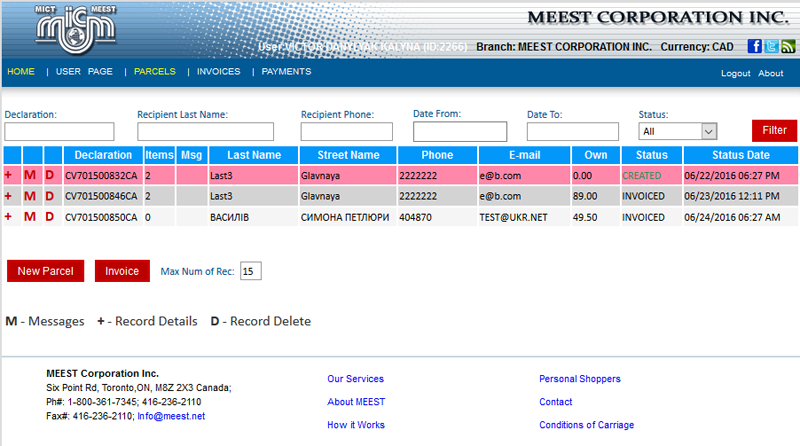The height and width of the screenshot is (446, 800).
Task: Click the New Parcel button
Action: [x=45, y=271]
